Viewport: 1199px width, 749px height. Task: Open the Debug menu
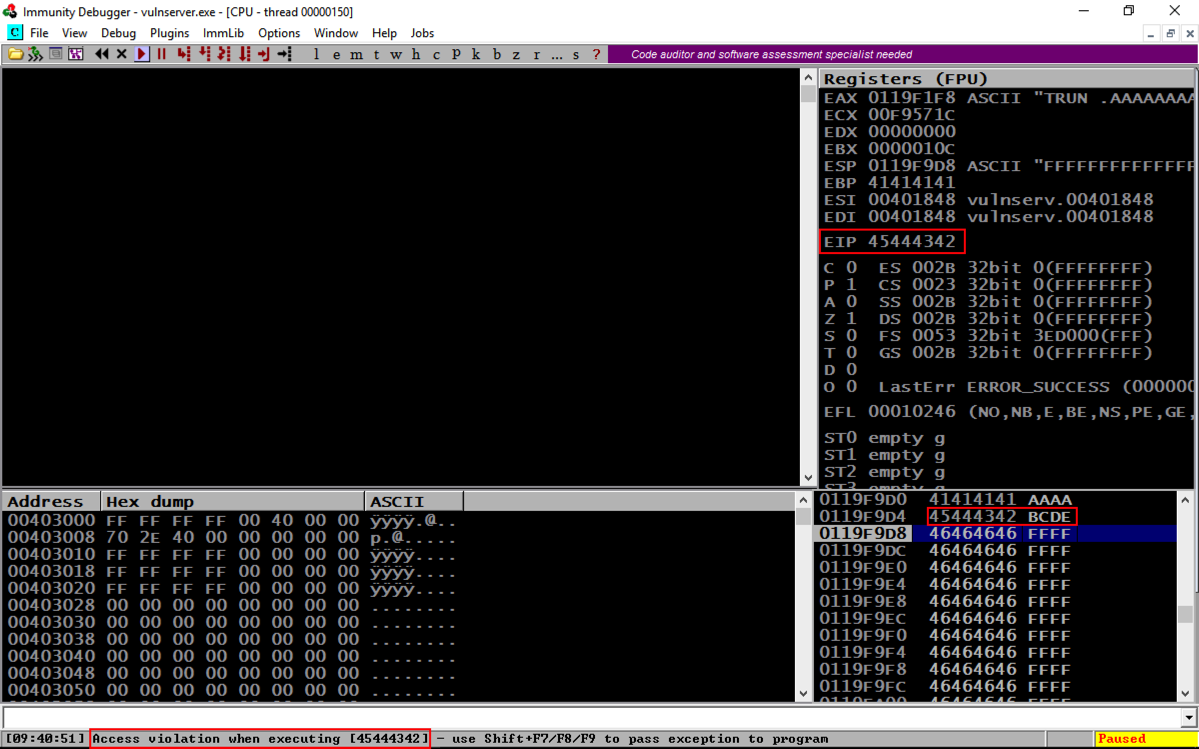pos(119,33)
